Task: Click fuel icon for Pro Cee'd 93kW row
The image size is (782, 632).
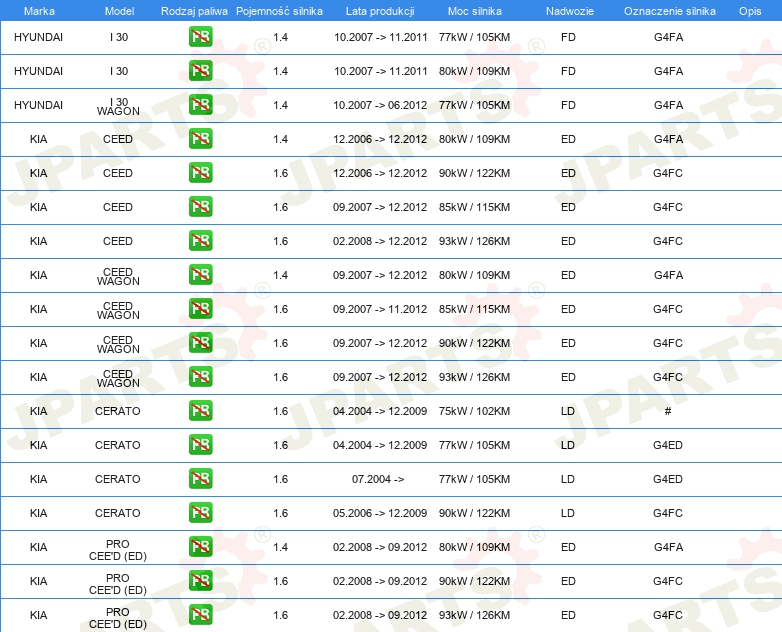Action: [x=200, y=615]
